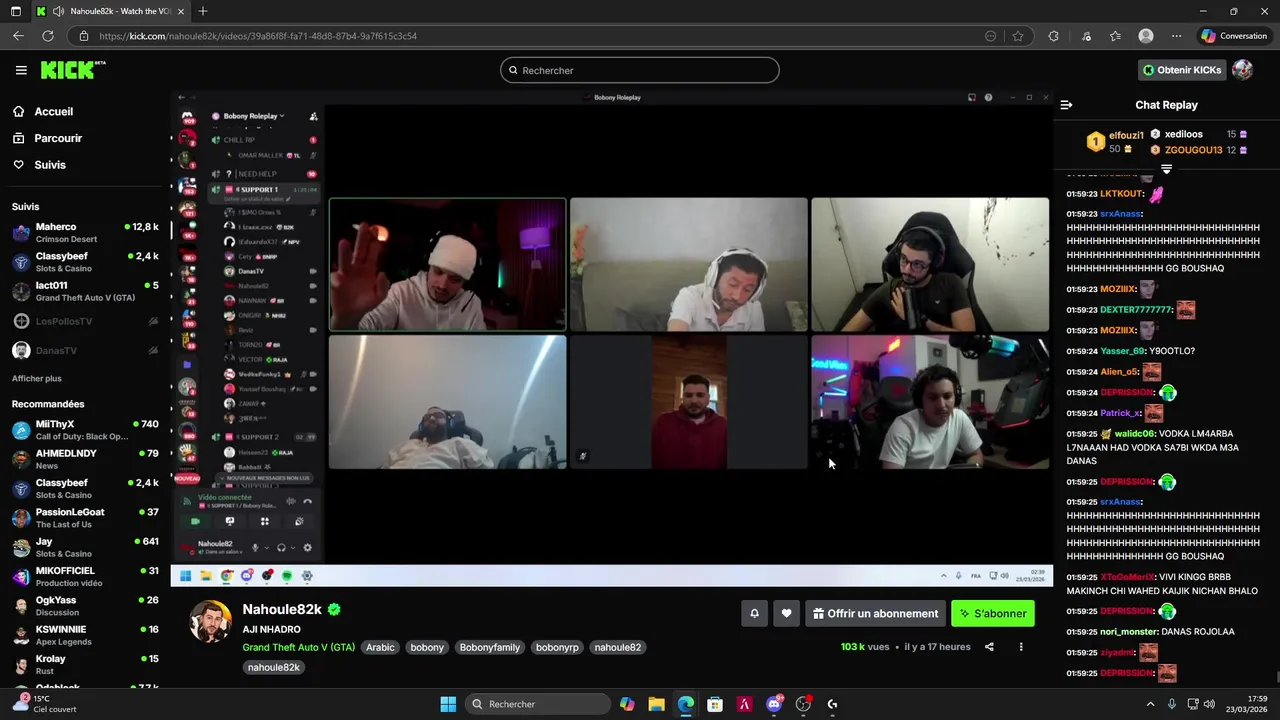The height and width of the screenshot is (720, 1280).
Task: Open Nahoule82k streamer avatar
Action: click(x=211, y=621)
